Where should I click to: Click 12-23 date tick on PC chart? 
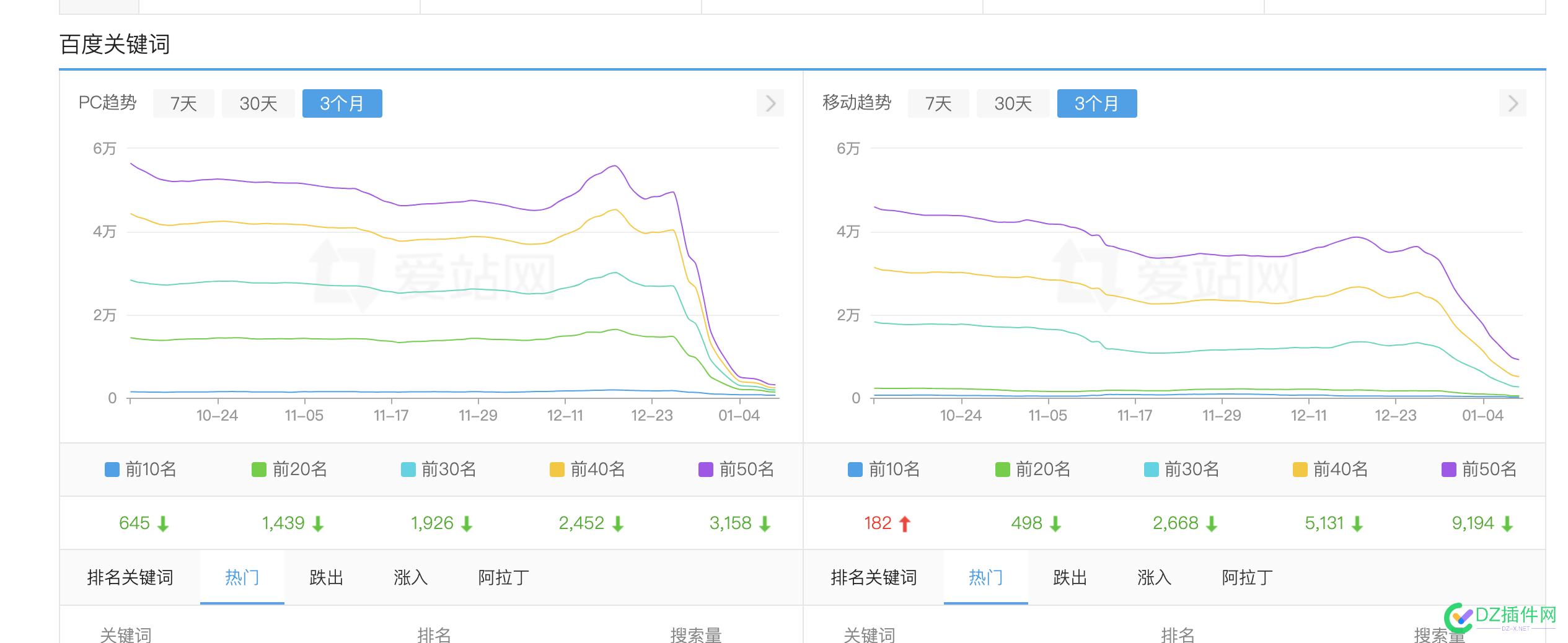[x=652, y=416]
